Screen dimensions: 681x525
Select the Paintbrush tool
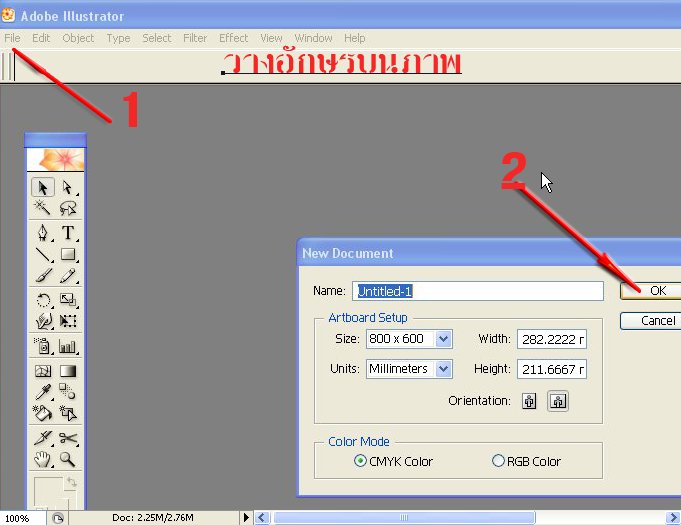click(x=43, y=275)
